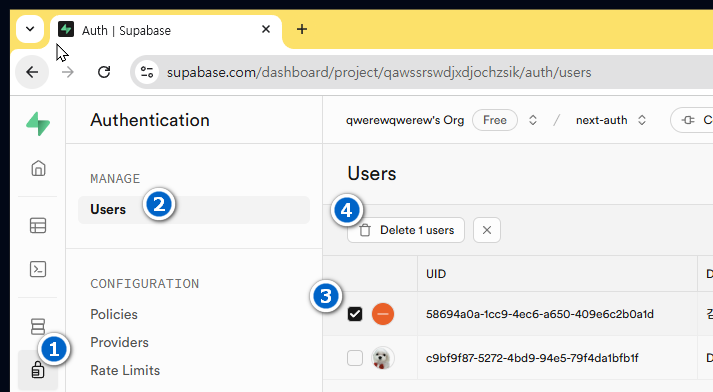Open the tab search dropdown arrow
713x392 pixels.
coord(30,29)
